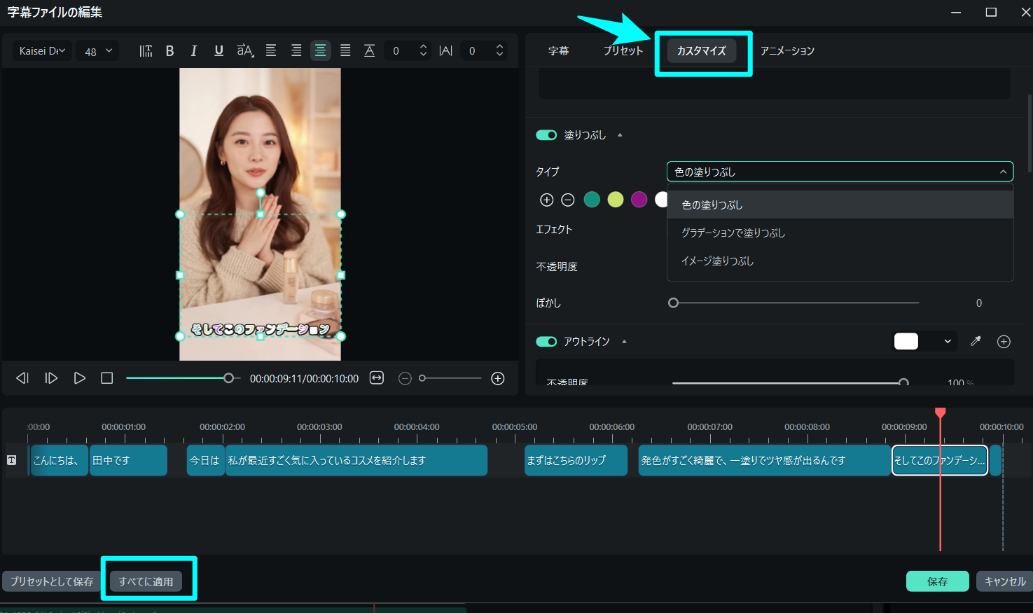Apply italic style to subtitle
The height and width of the screenshot is (613, 1033).
pyautogui.click(x=194, y=51)
